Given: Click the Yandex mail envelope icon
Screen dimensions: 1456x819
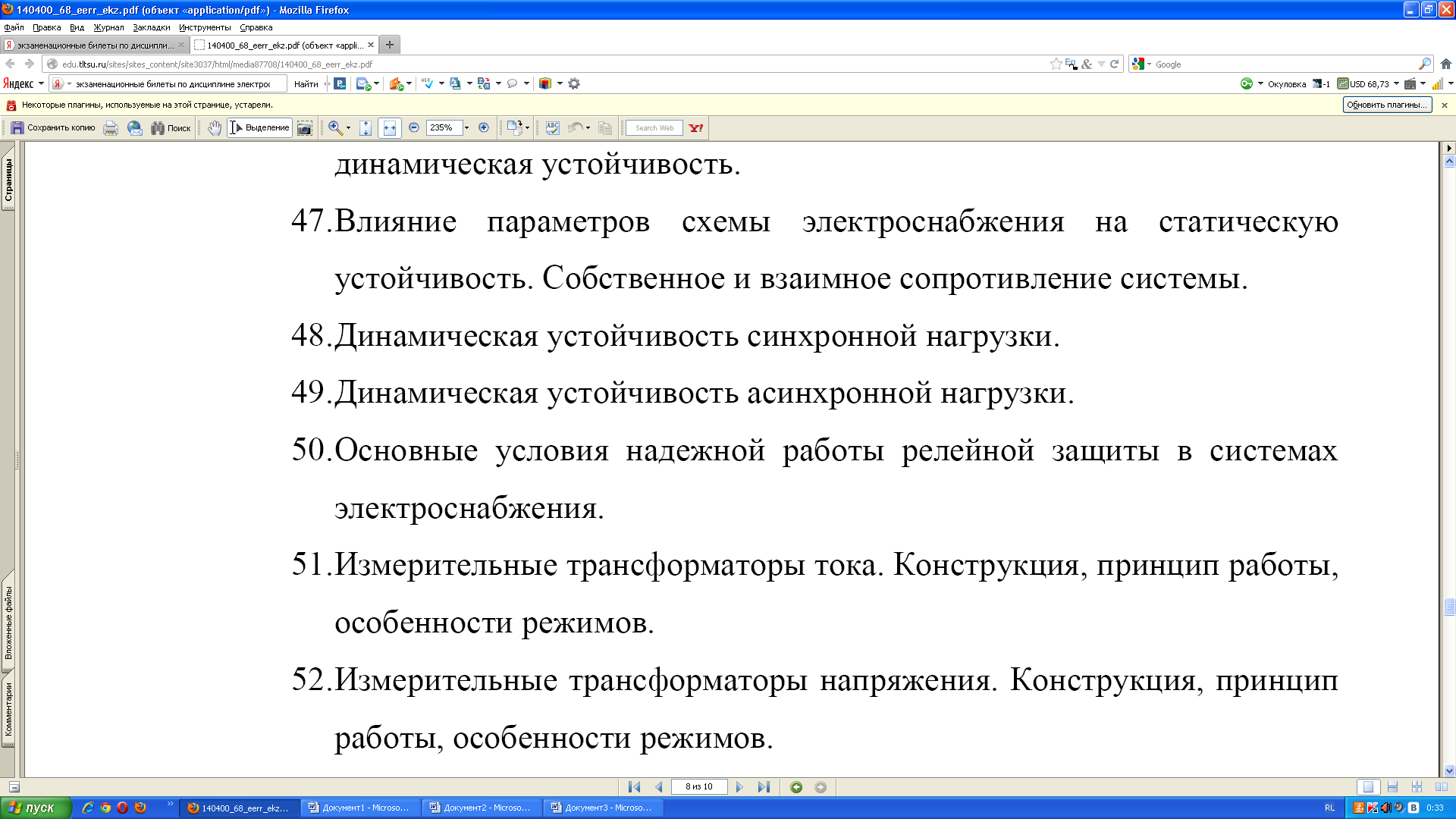Looking at the screenshot, I should (363, 84).
